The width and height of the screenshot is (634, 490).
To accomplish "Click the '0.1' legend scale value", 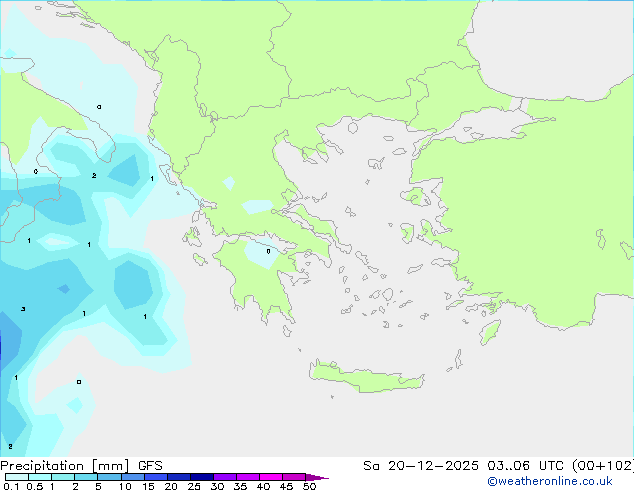I will click(x=11, y=486).
